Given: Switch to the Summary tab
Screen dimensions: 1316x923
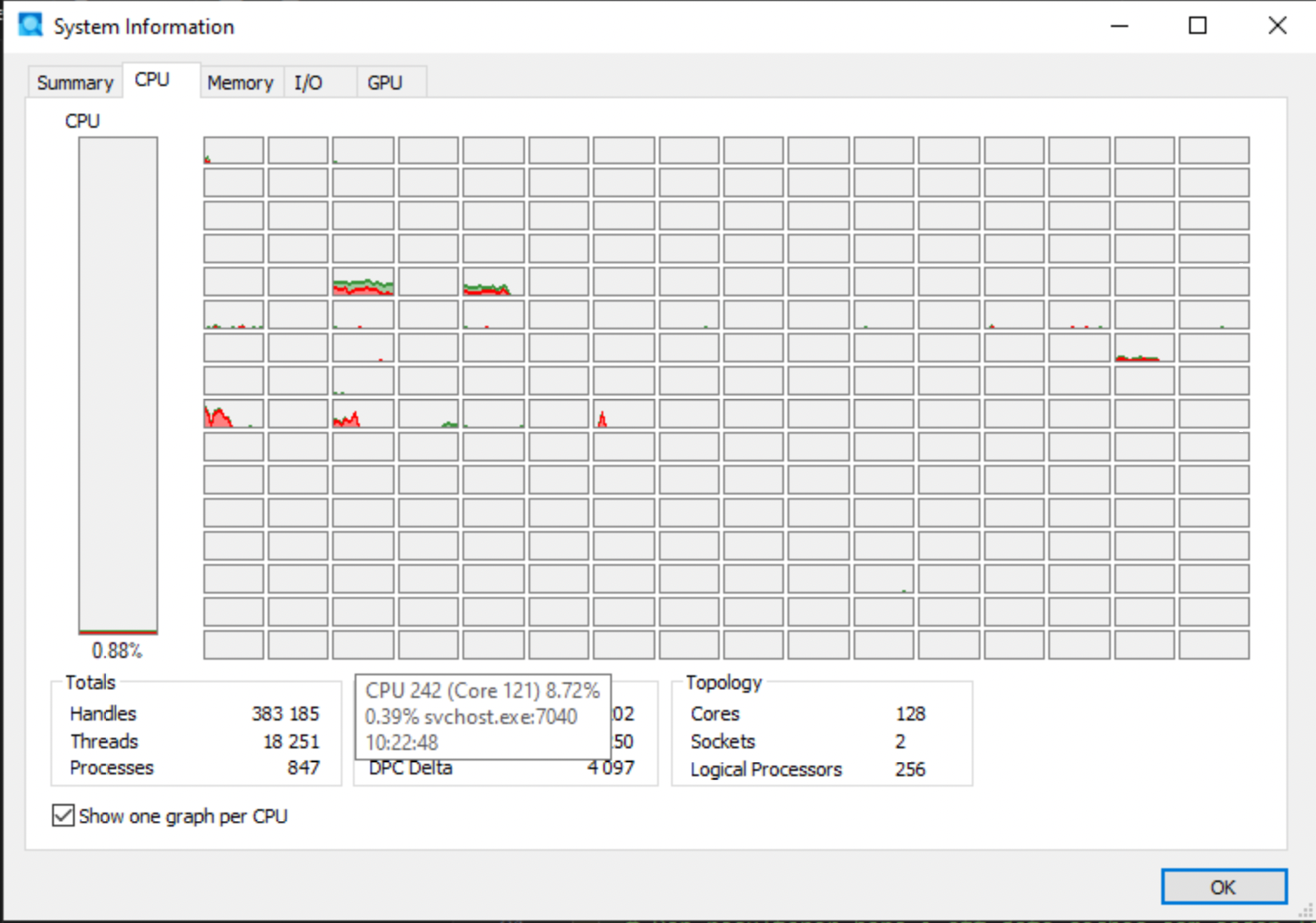Looking at the screenshot, I should [75, 83].
